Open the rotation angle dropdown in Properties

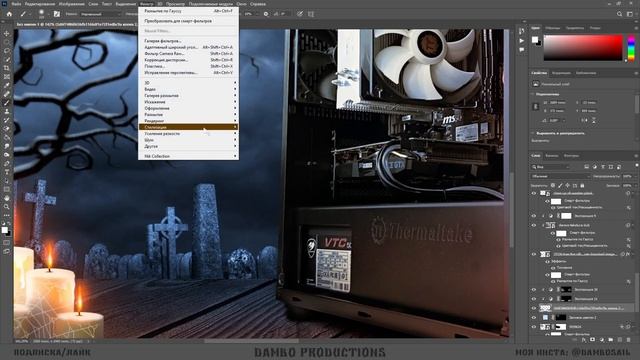coord(564,120)
